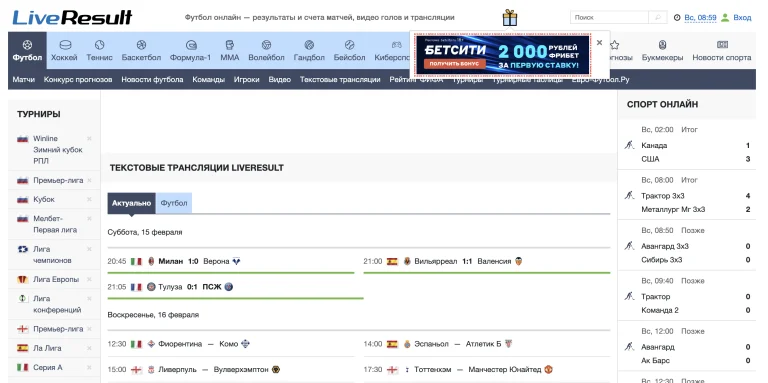
Task: Open the Baseball section icon
Action: point(349,45)
